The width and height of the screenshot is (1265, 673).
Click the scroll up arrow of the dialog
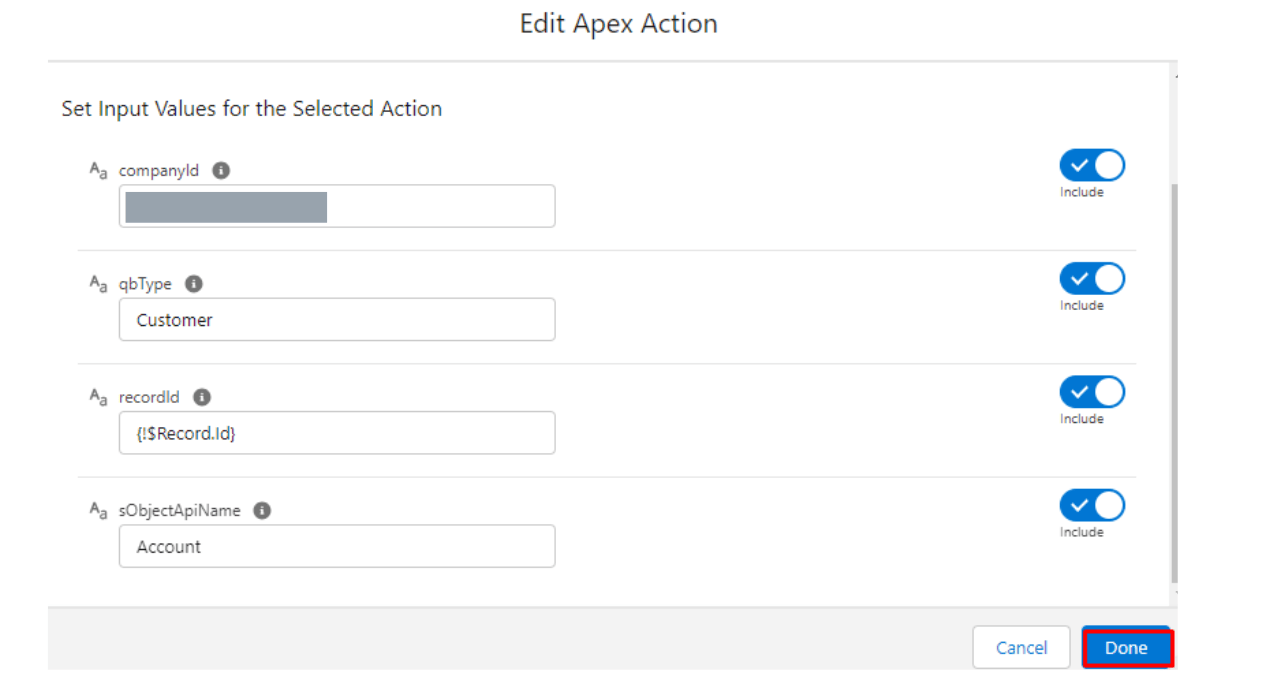[1176, 75]
